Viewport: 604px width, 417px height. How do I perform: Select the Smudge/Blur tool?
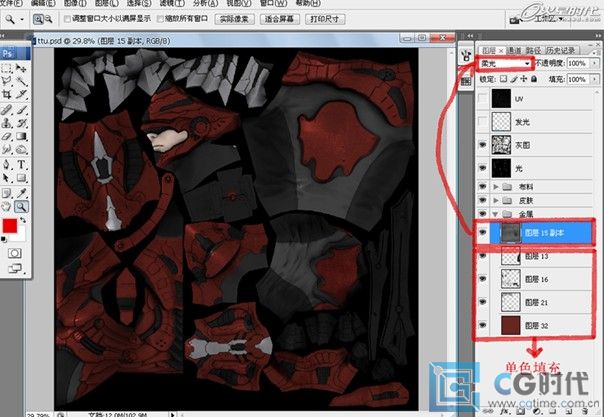pyautogui.click(x=7, y=149)
